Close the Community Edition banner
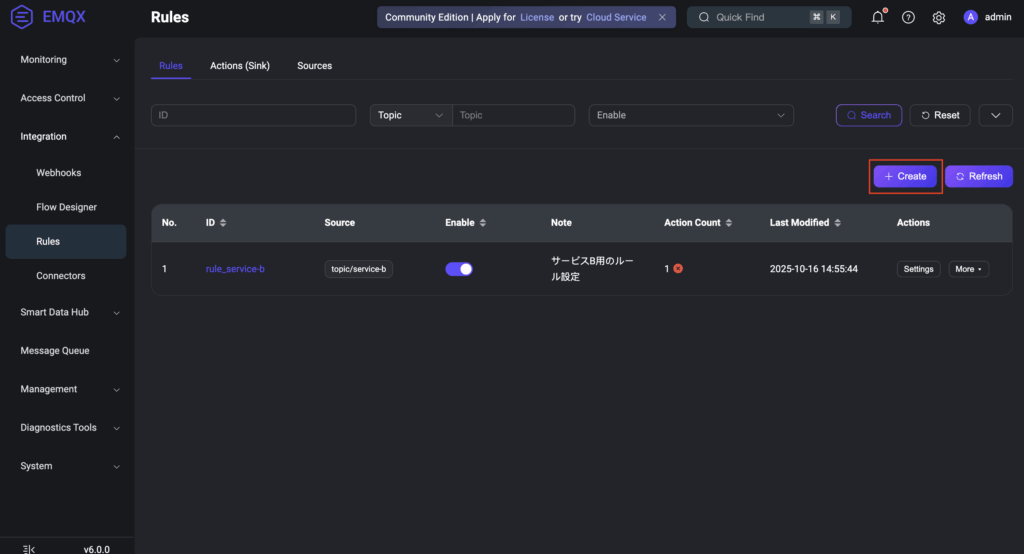The image size is (1024, 554). (x=662, y=17)
